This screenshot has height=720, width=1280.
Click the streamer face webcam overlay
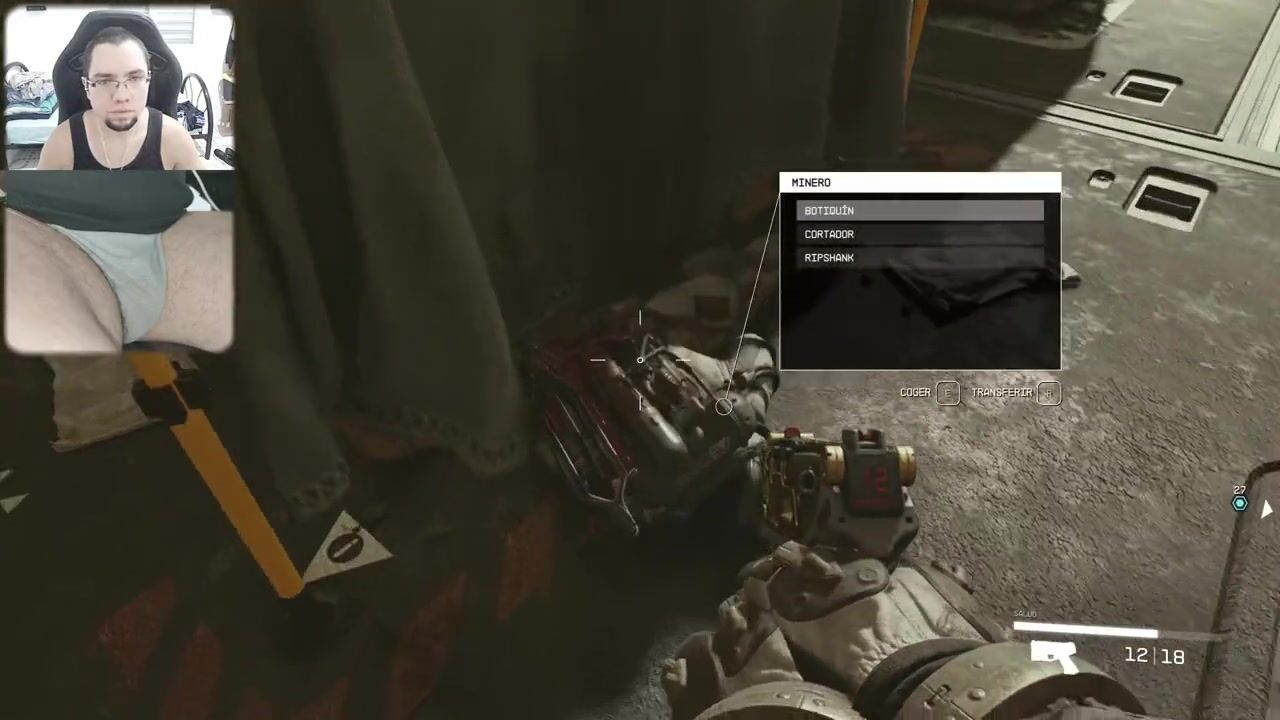click(x=119, y=90)
